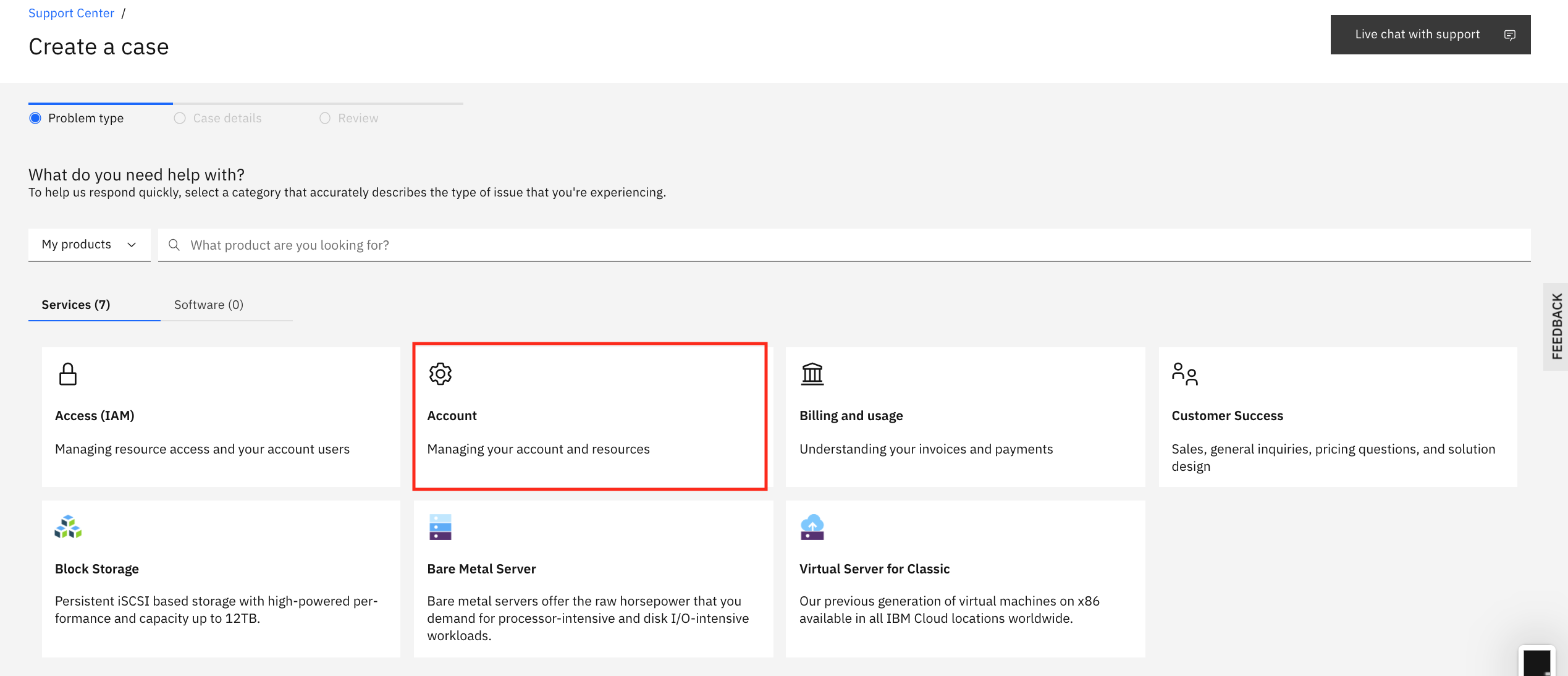Screen dimensions: 1568x676
Task: Click the two-people Customer Success icon
Action: tap(1184, 374)
